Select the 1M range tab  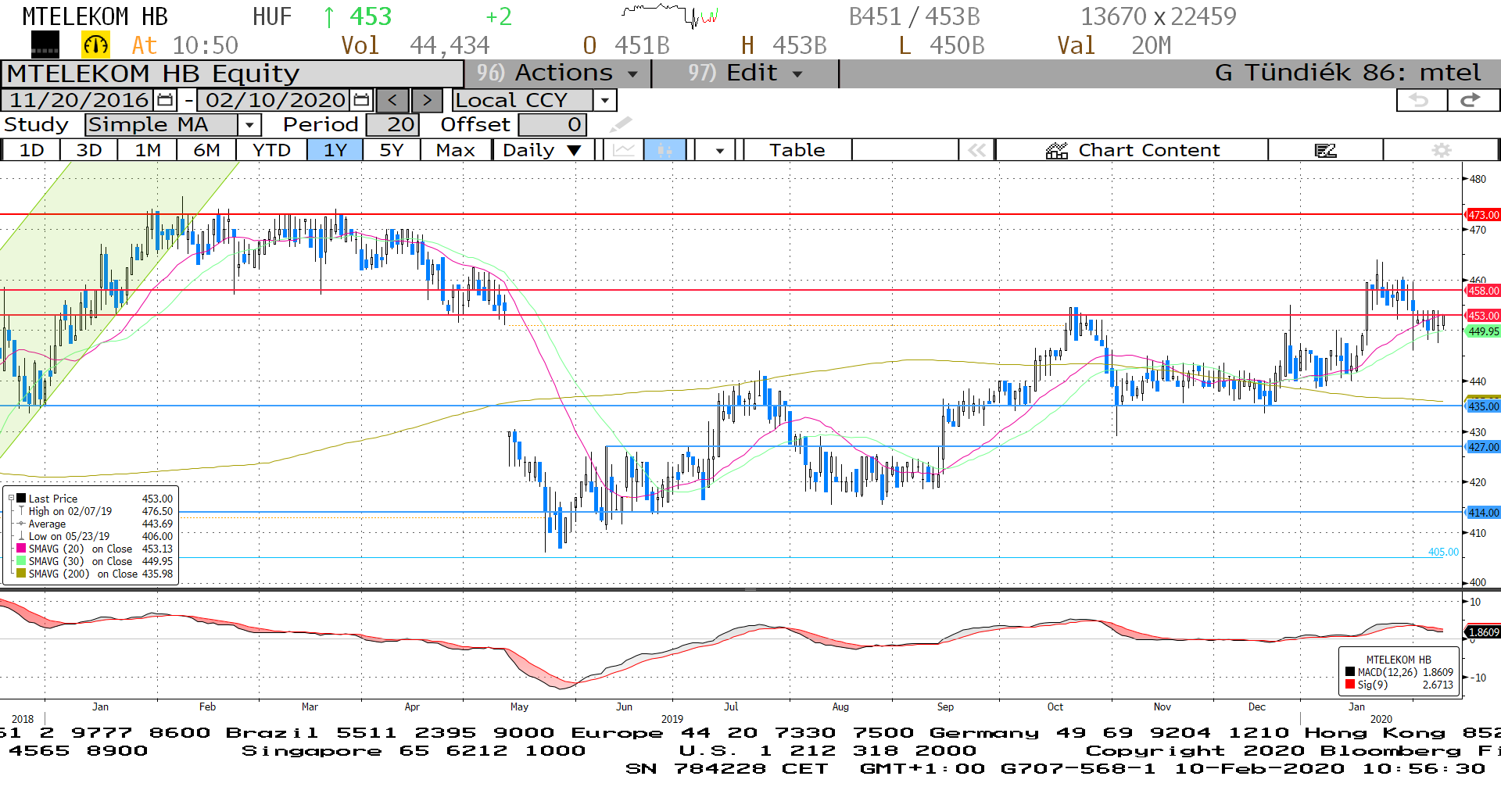coord(148,150)
